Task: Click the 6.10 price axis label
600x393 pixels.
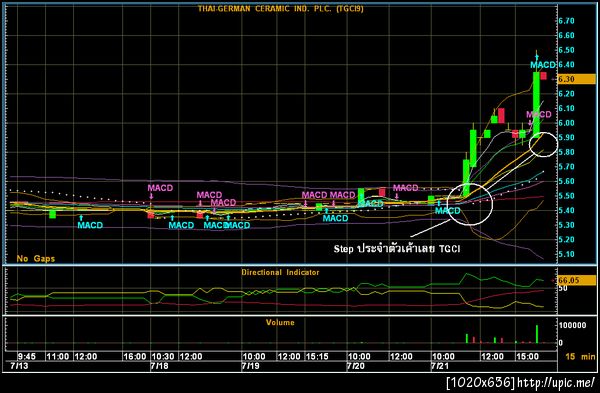Action: click(x=566, y=108)
